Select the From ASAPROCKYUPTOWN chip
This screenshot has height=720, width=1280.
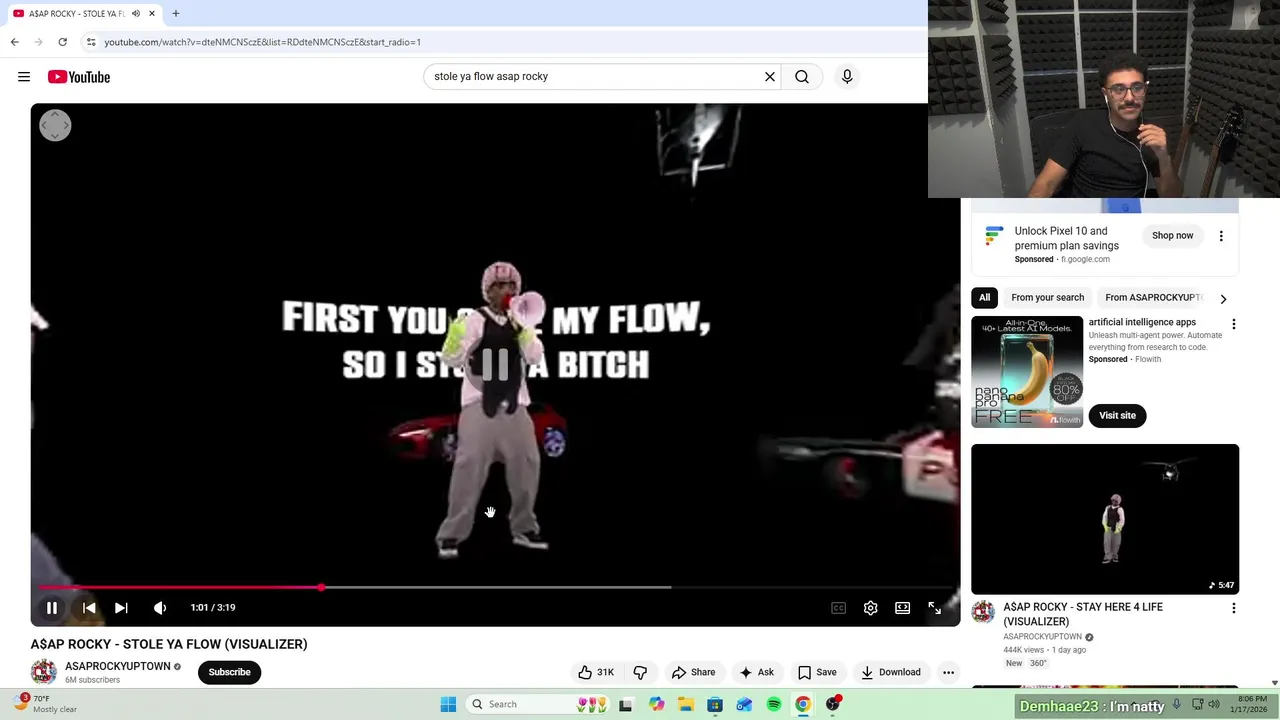click(1153, 297)
